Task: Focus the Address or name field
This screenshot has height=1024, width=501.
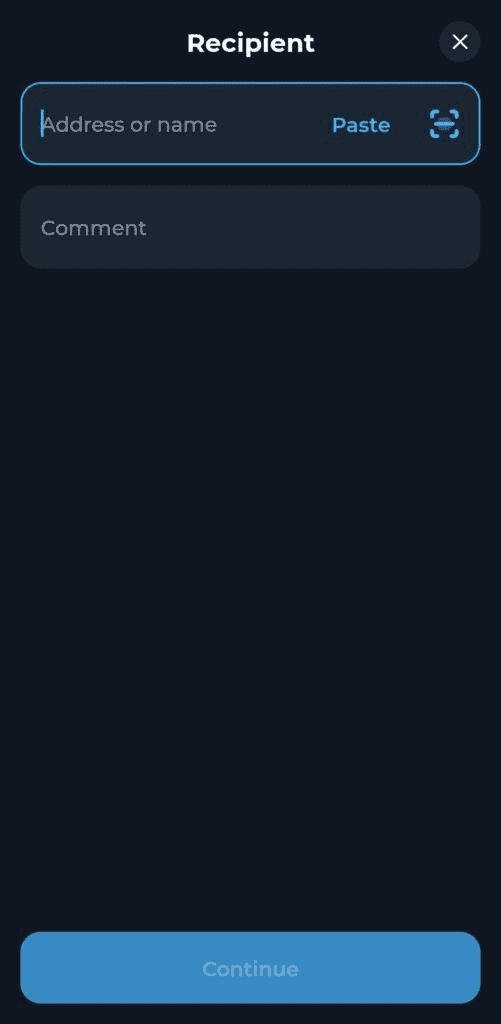Action: coord(250,123)
